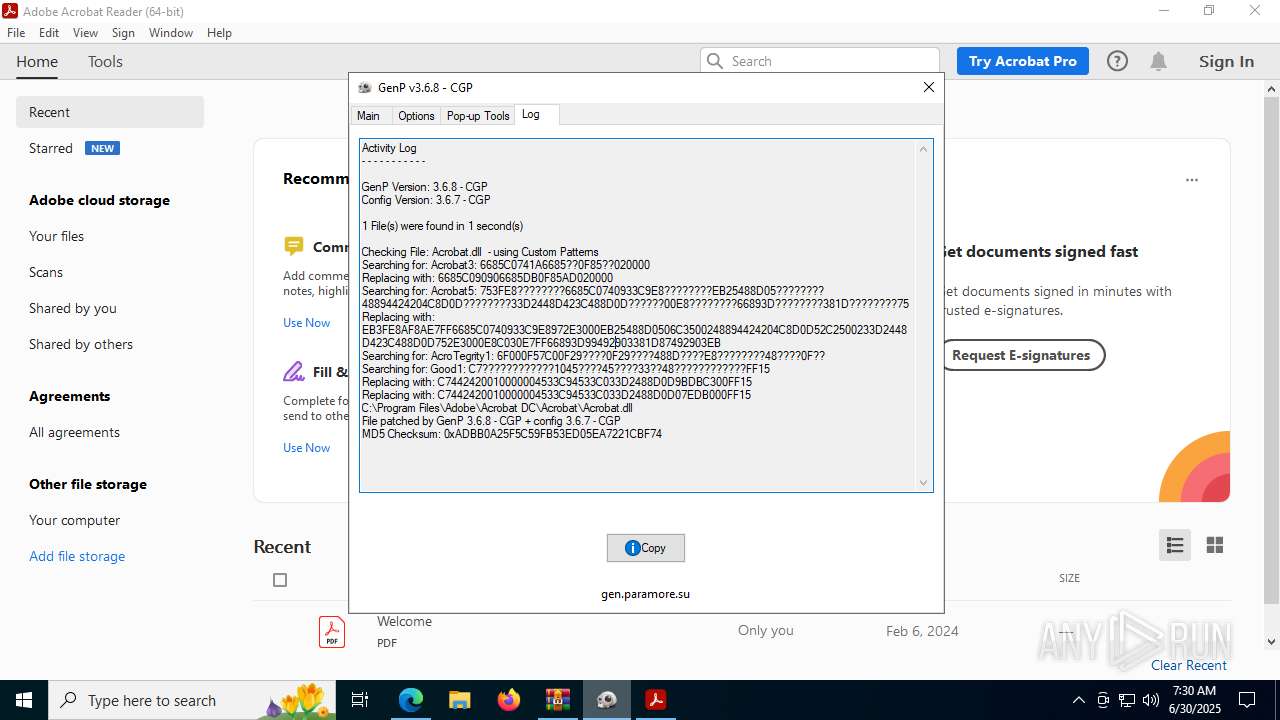This screenshot has height=720, width=1280.
Task: Click the Copy button in GenP
Action: pyautogui.click(x=645, y=548)
